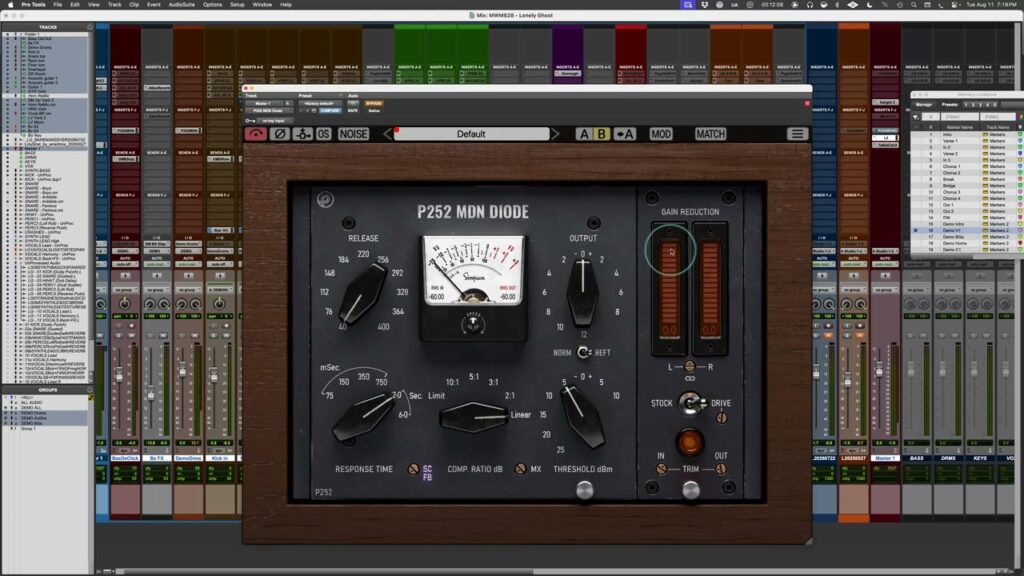Click the SAFE automation button
This screenshot has width=1024, height=576.
click(353, 110)
